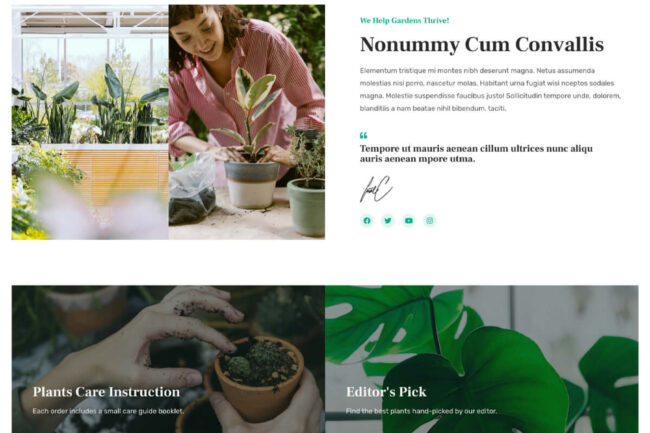Click the 'Tempore ut mauris aenean' quote text
The image size is (650, 433).
pyautogui.click(x=476, y=154)
